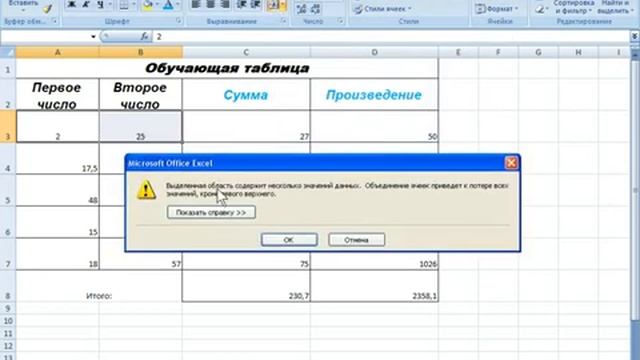Open the Стили ячеек dropdown
The image size is (640, 360).
tap(382, 9)
